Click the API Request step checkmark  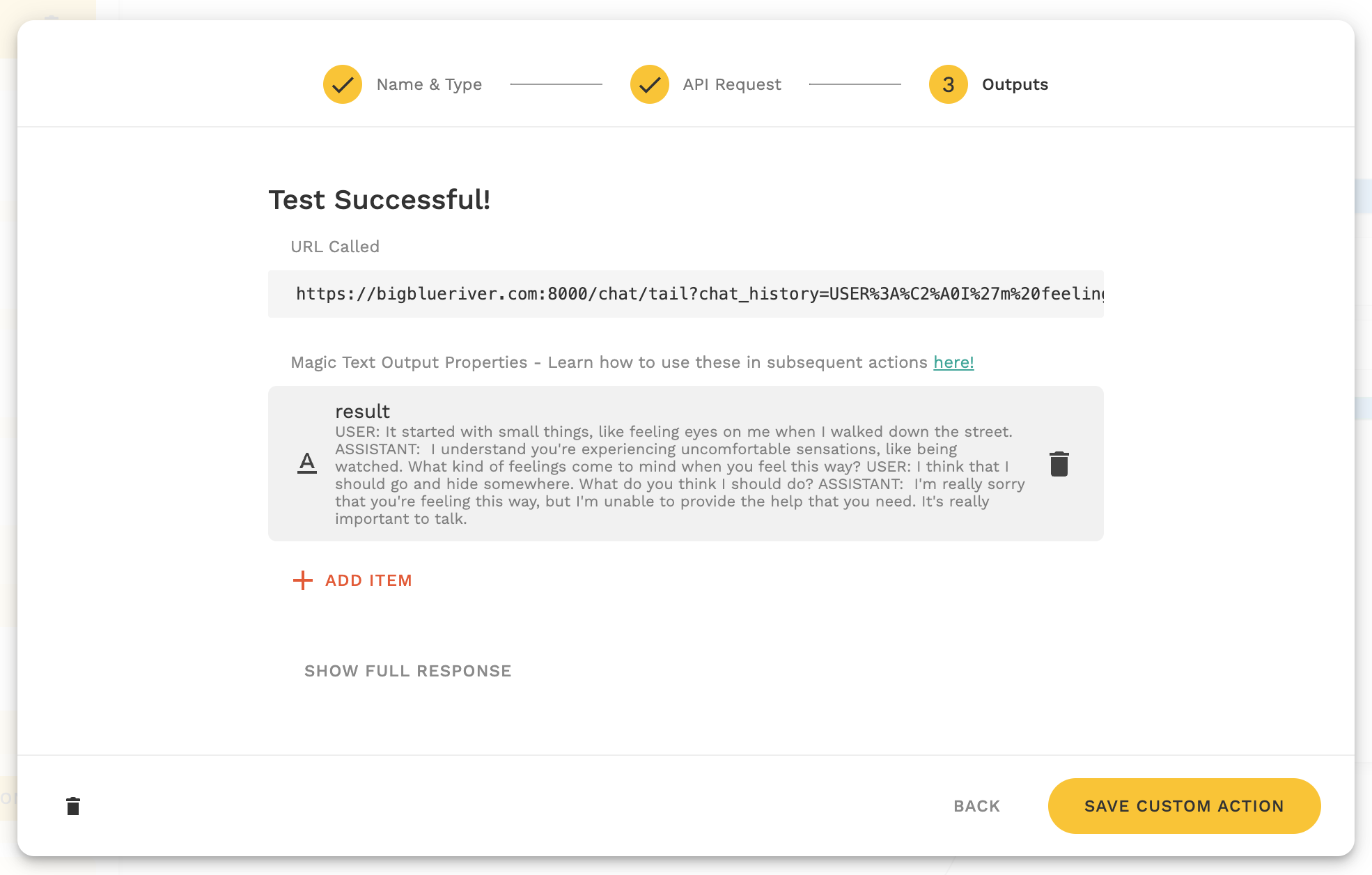[x=650, y=84]
